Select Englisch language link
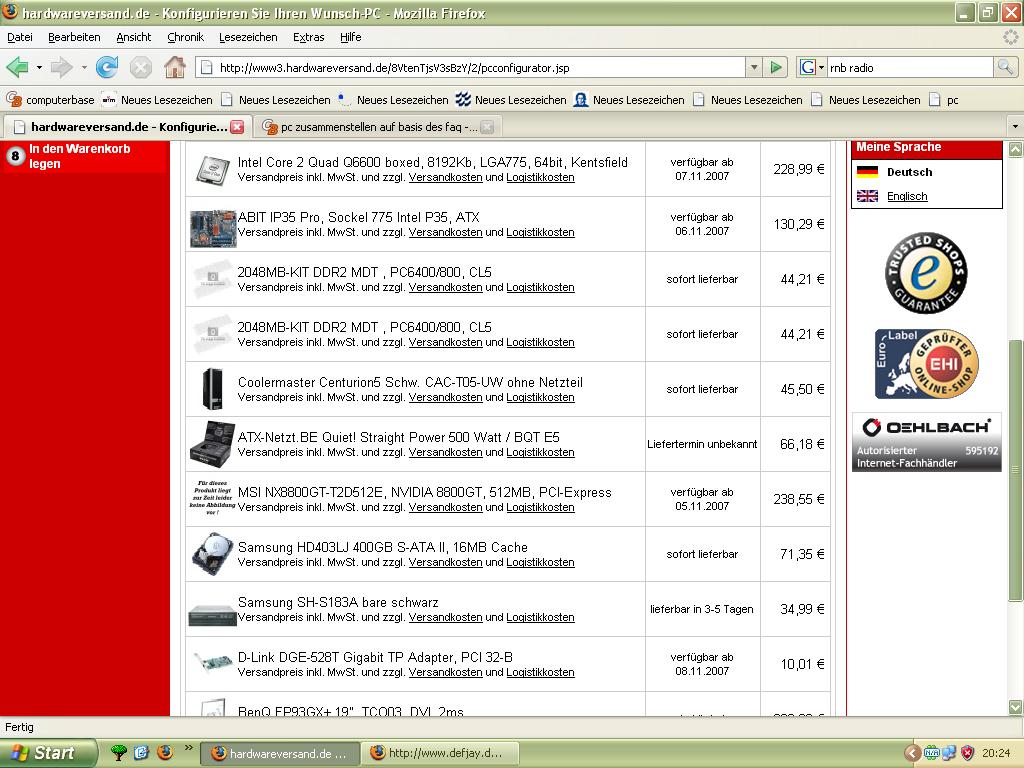The height and width of the screenshot is (768, 1024). 907,197
